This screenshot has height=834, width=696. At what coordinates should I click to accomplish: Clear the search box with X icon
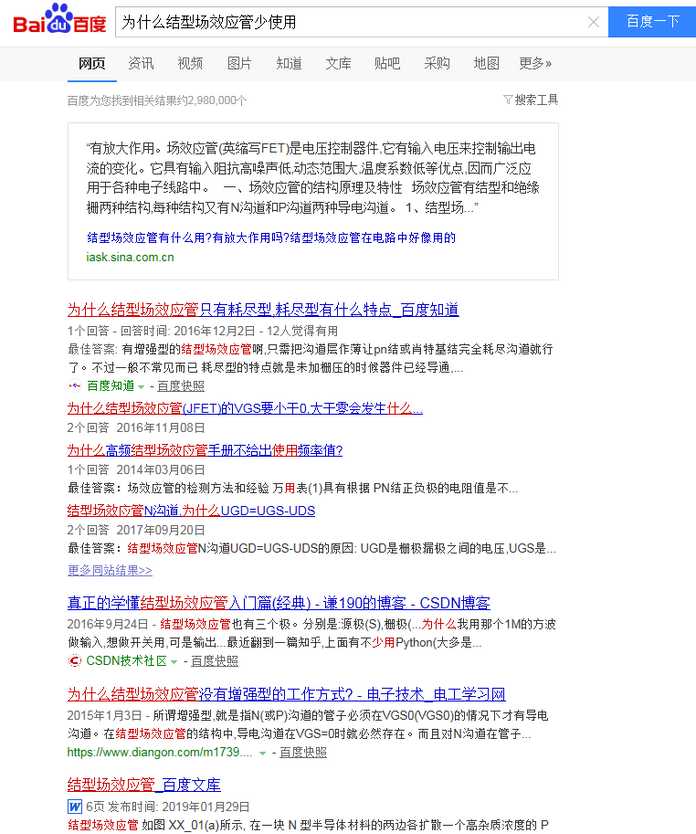point(593,22)
